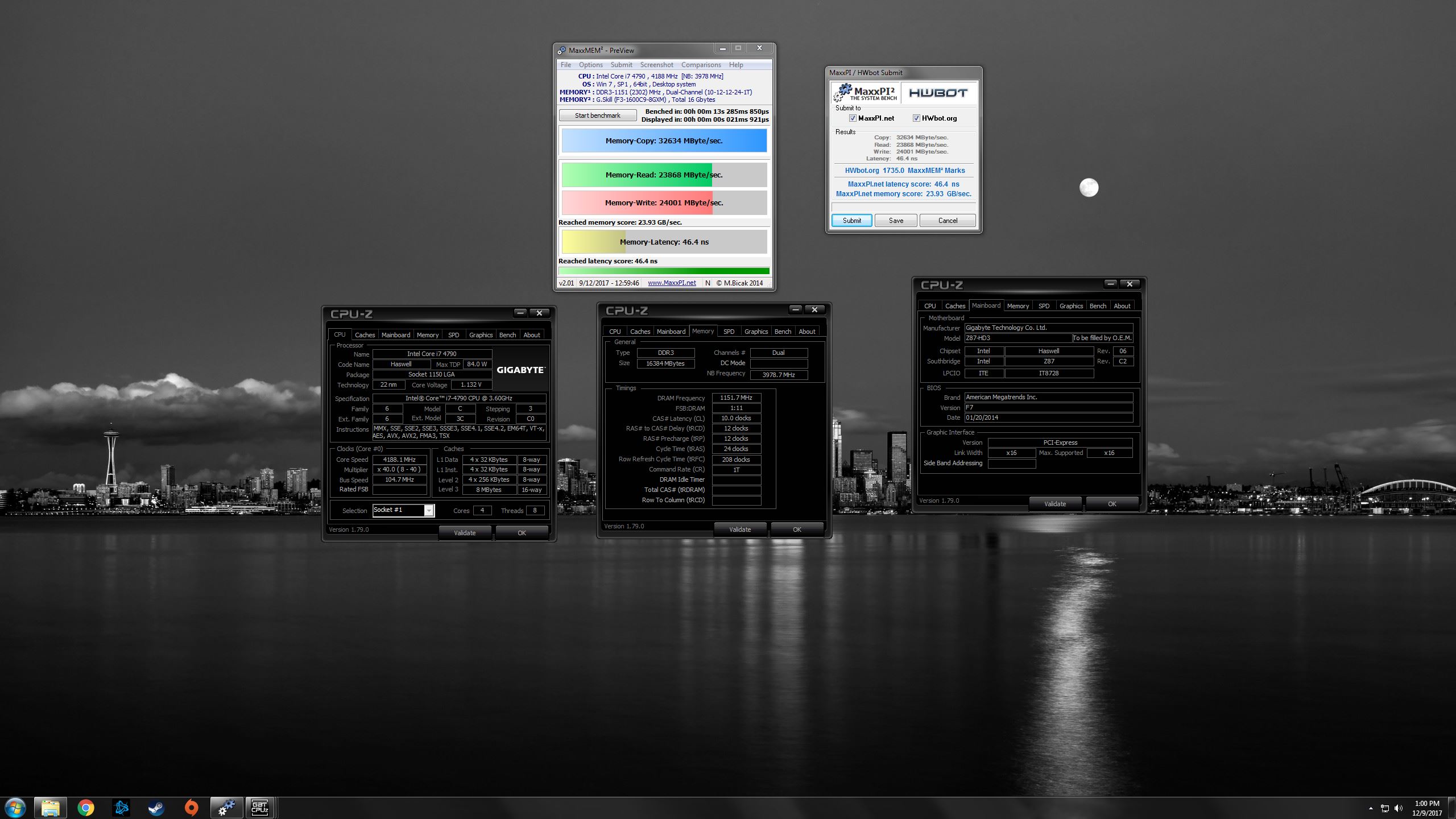1456x819 pixels.
Task: Open MaxxMEM File menu
Action: pos(566,65)
